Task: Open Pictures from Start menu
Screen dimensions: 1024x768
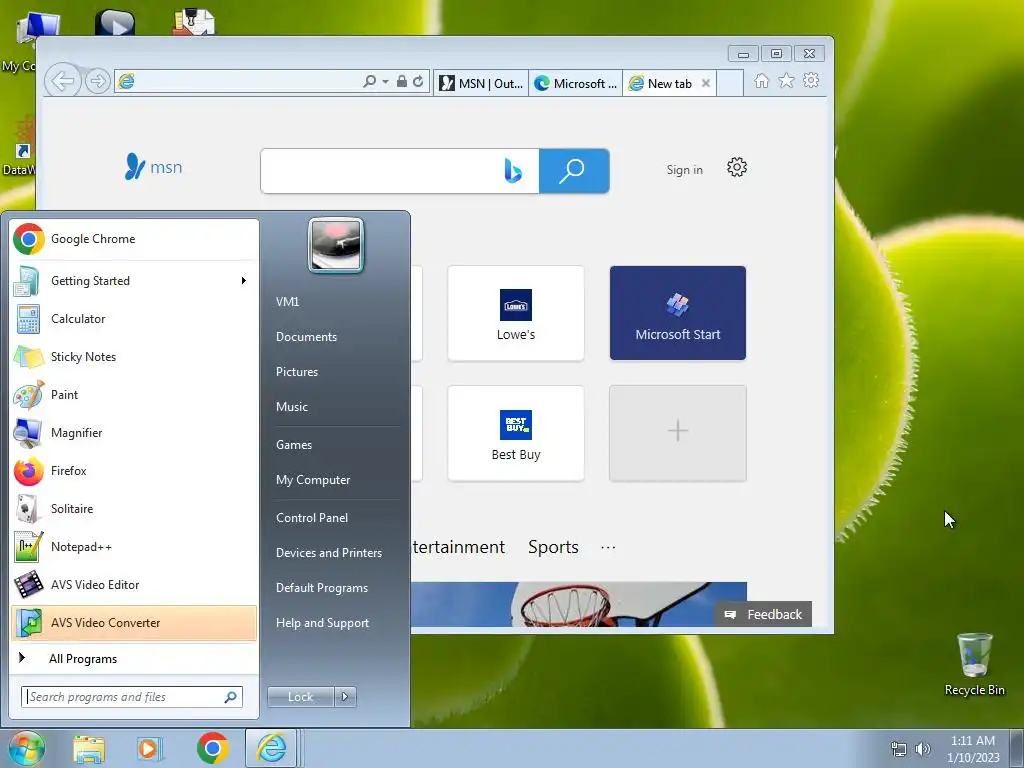Action: 296,372
